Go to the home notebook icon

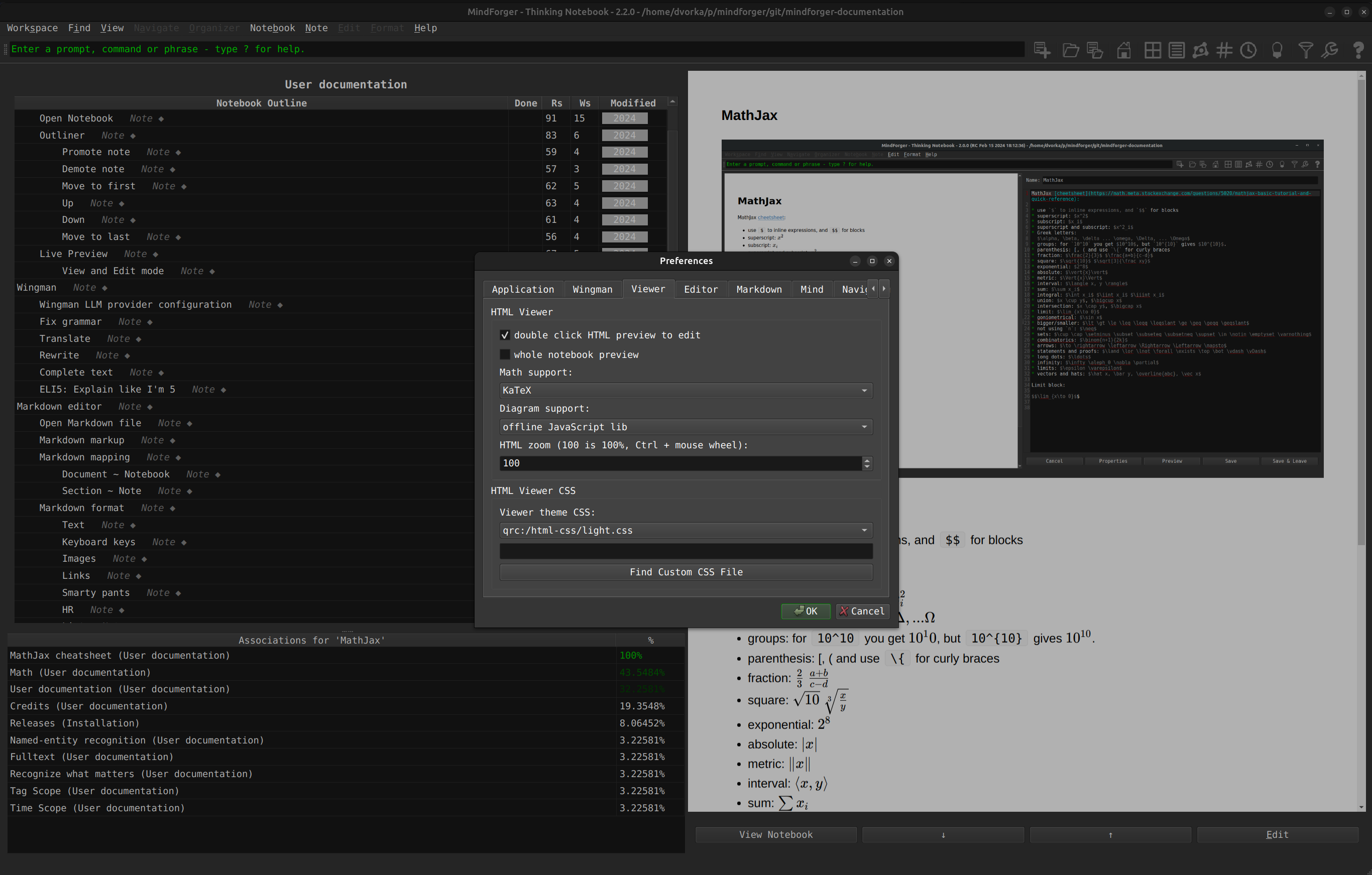[x=1123, y=50]
